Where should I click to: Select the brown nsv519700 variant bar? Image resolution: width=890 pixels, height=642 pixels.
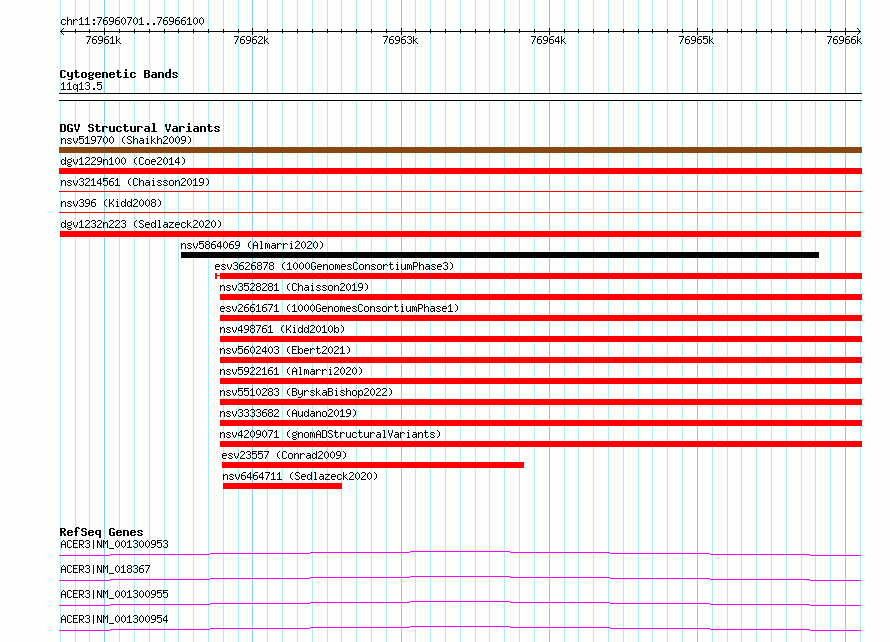pos(460,150)
